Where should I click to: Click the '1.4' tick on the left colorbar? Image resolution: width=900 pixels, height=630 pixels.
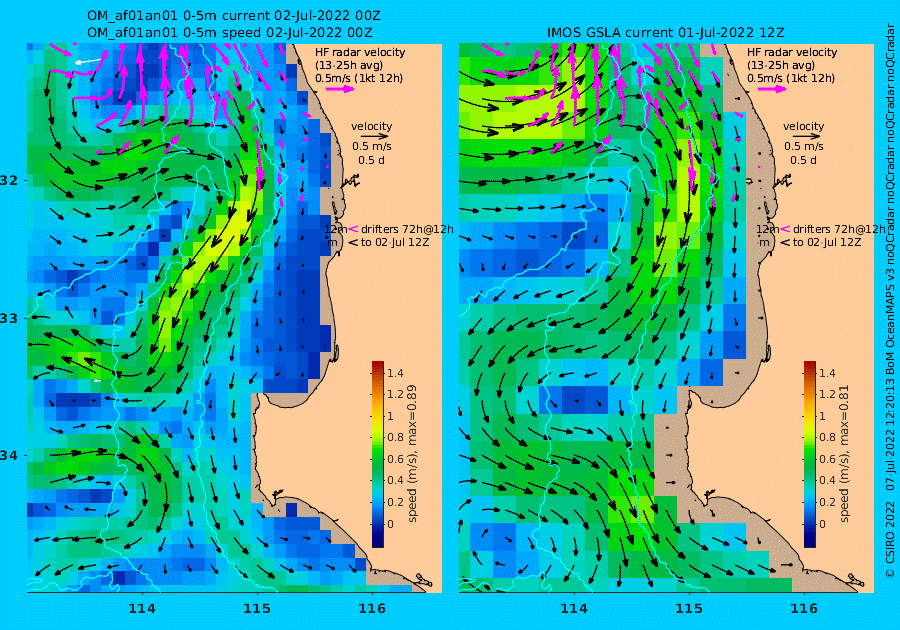(395, 373)
